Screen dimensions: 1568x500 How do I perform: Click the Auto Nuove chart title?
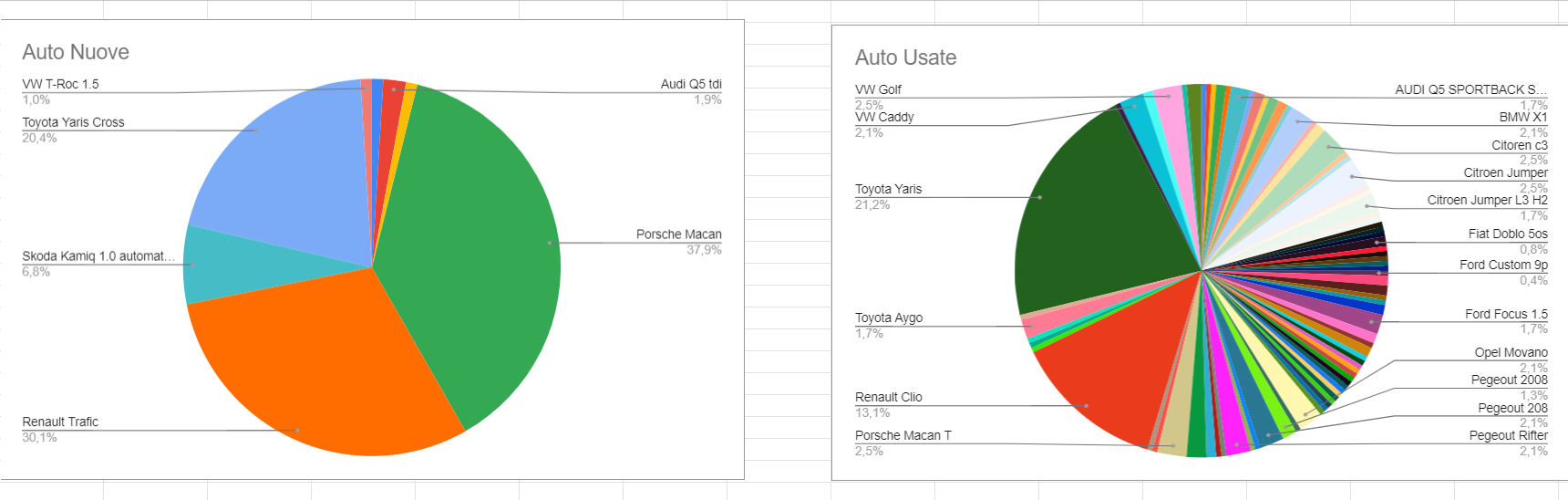pos(76,52)
